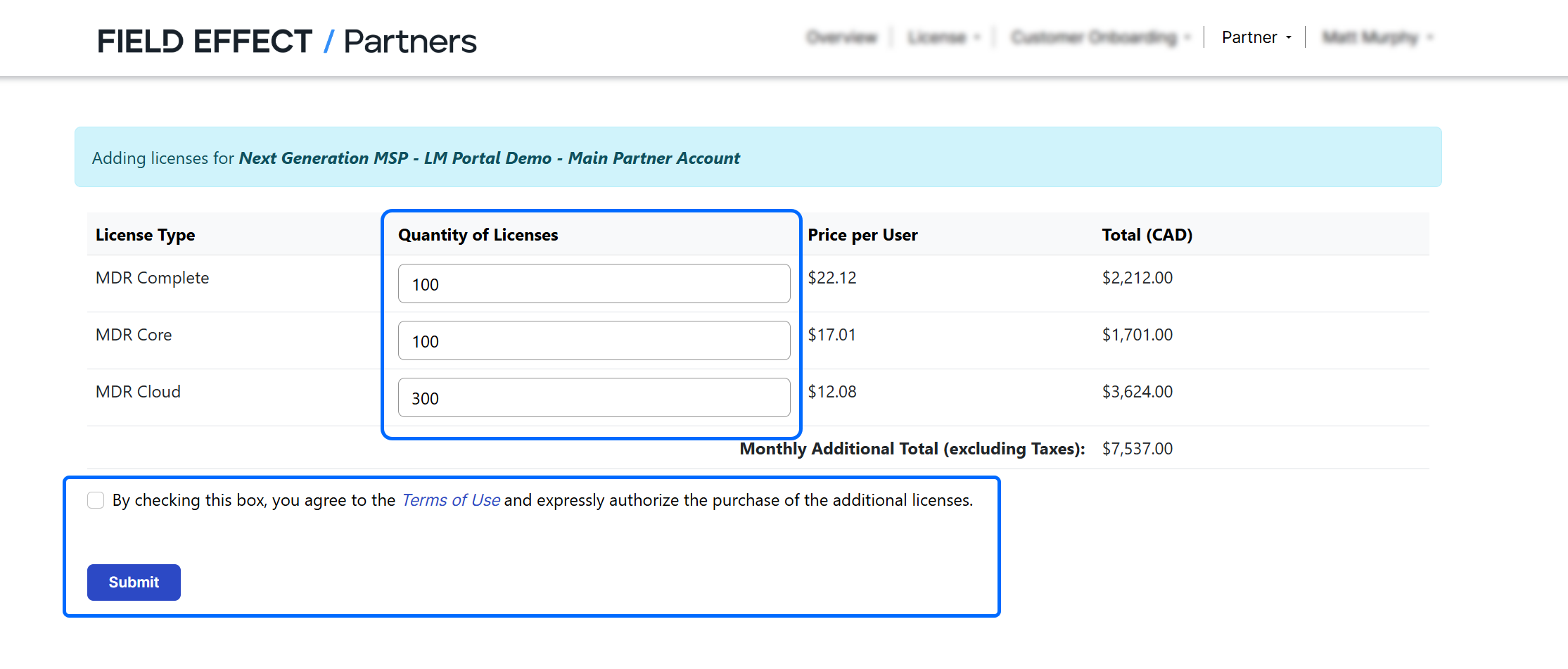Open the blurred user account dropdown
1568x669 pixels.
1377,37
